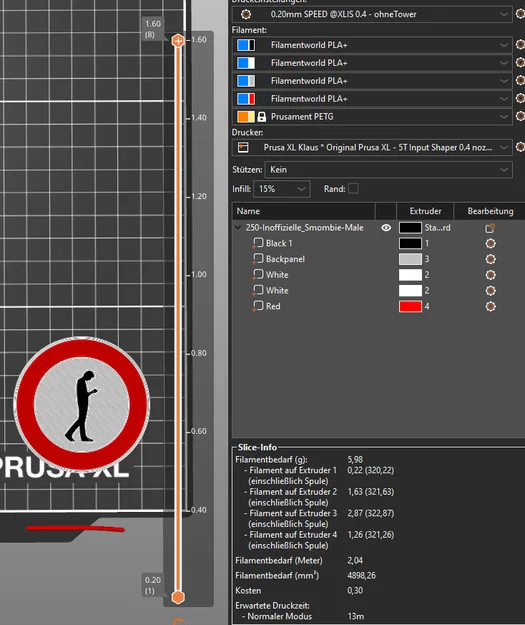
Task: Click the Extruder column header
Action: click(425, 211)
